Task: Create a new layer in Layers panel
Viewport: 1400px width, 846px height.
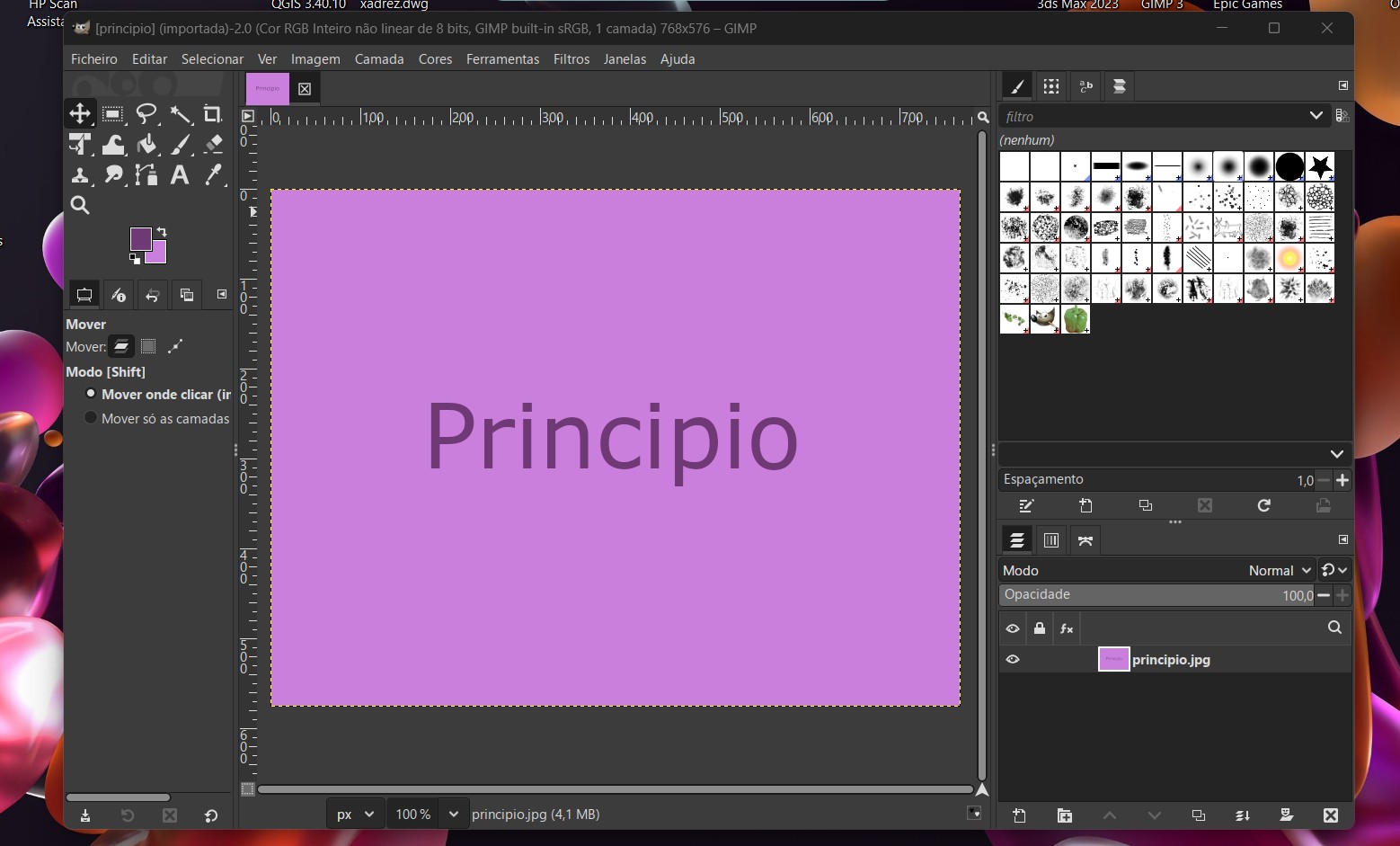Action: tap(1019, 815)
